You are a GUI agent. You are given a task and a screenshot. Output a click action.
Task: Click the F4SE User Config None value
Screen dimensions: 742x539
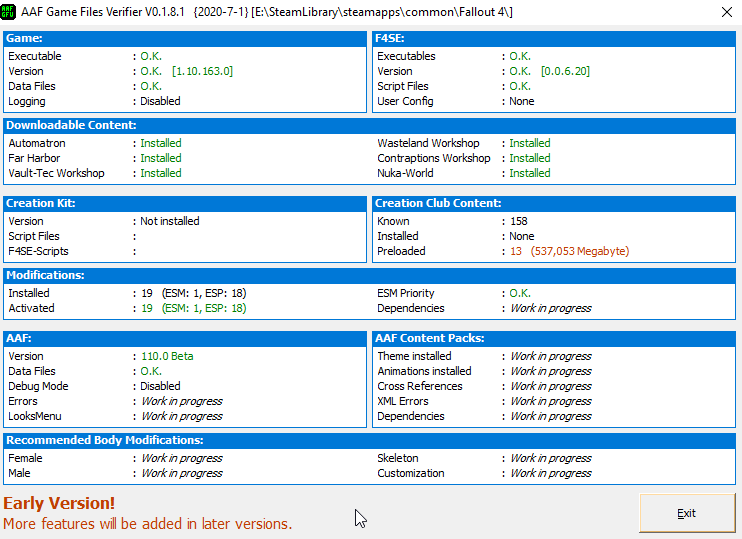click(x=521, y=101)
